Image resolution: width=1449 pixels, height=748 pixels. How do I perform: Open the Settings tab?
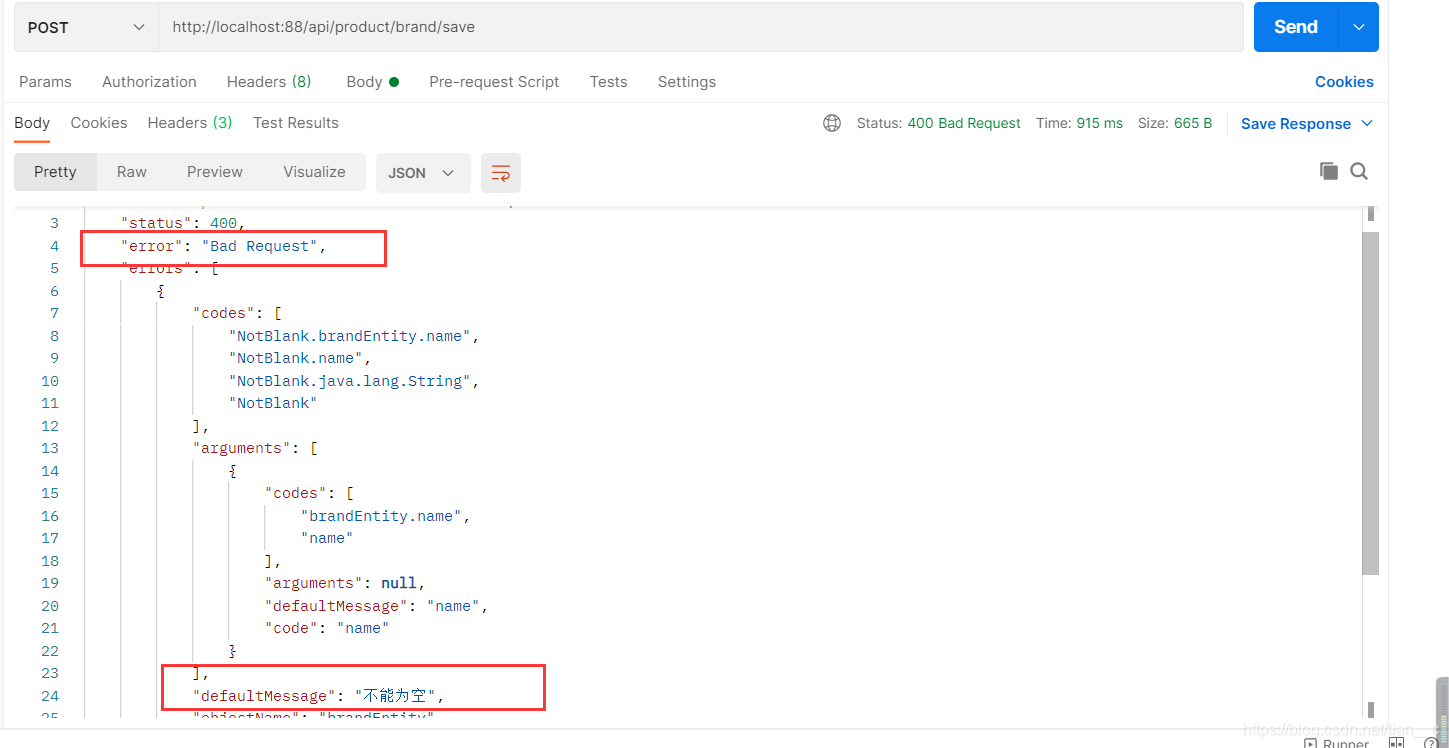click(x=686, y=82)
